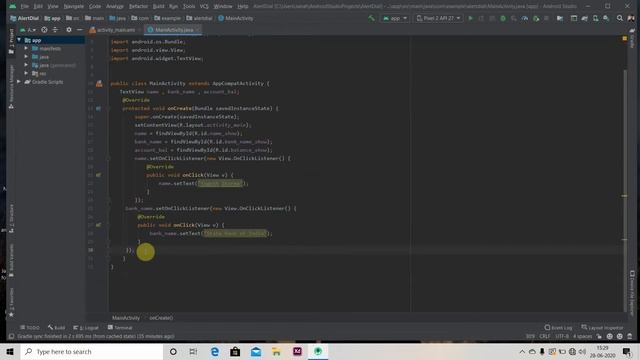Open the Navigate menu
This screenshot has width=640, height=360.
coord(73,6)
